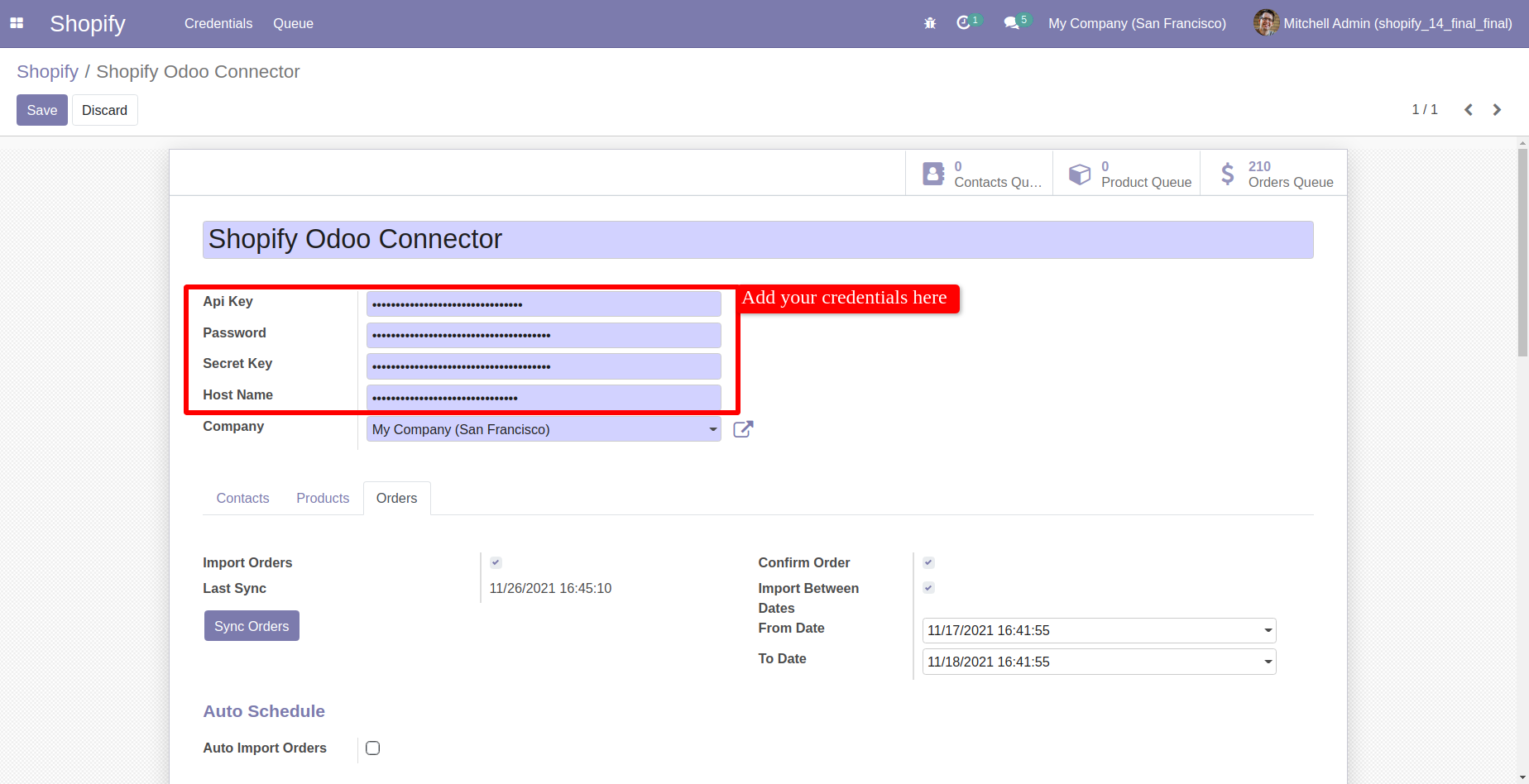
Task: Click the Orders Queue dollar icon
Action: [1228, 174]
